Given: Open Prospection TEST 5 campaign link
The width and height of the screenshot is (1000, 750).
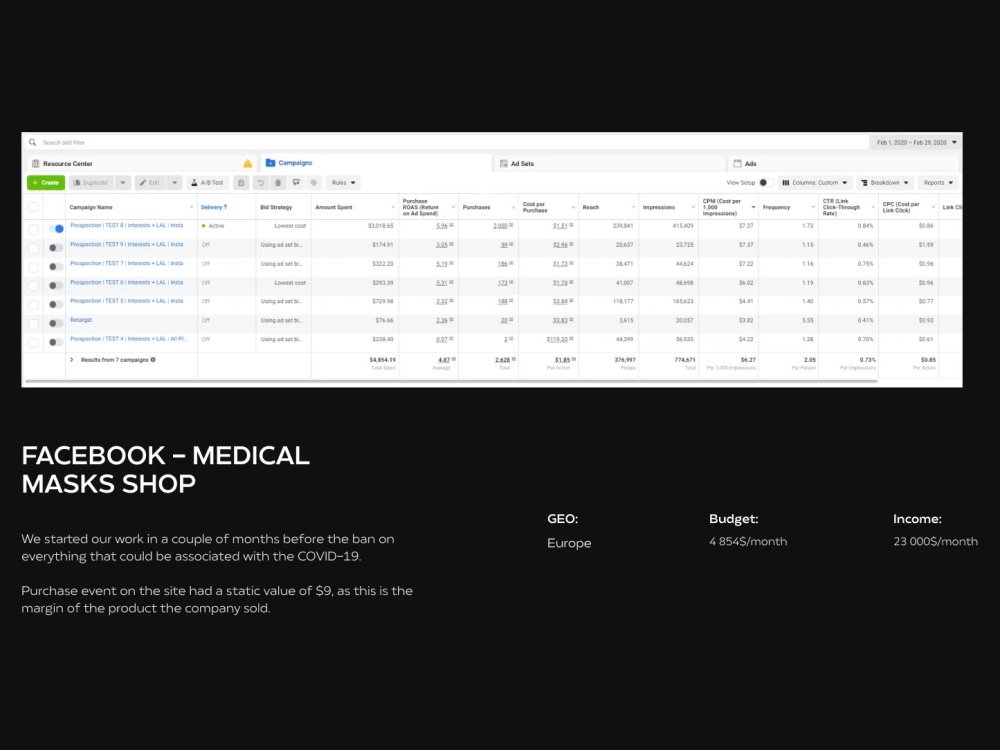Looking at the screenshot, I should pyautogui.click(x=126, y=301).
